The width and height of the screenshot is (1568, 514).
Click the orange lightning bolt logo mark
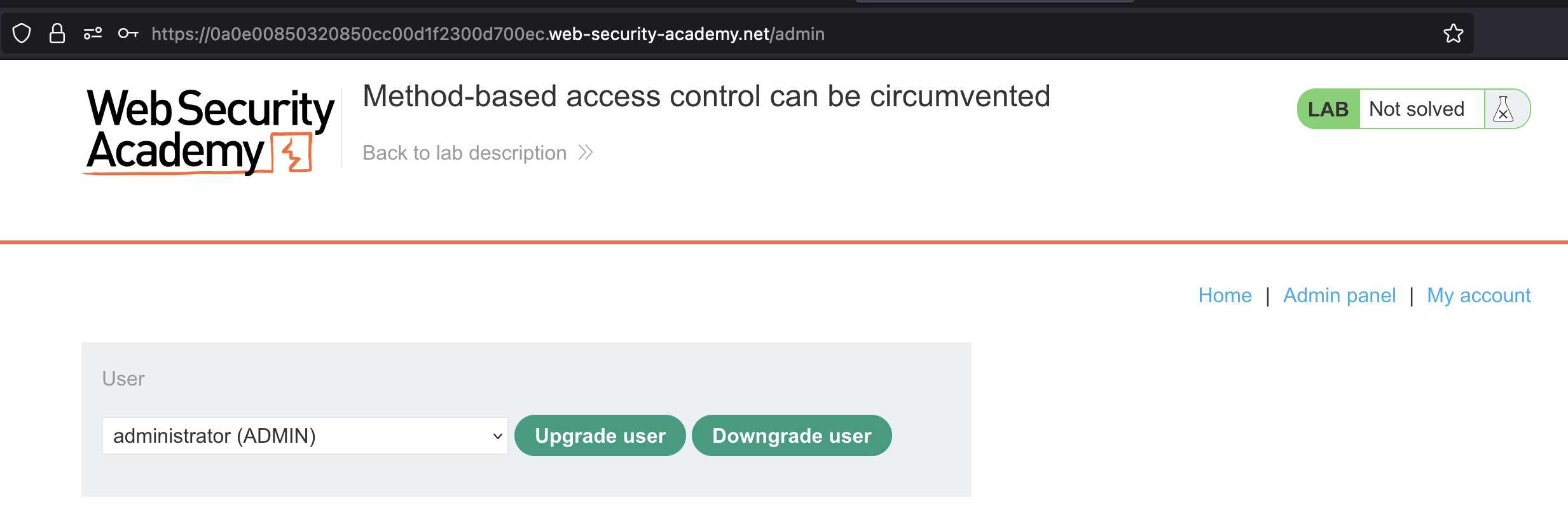pyautogui.click(x=292, y=153)
